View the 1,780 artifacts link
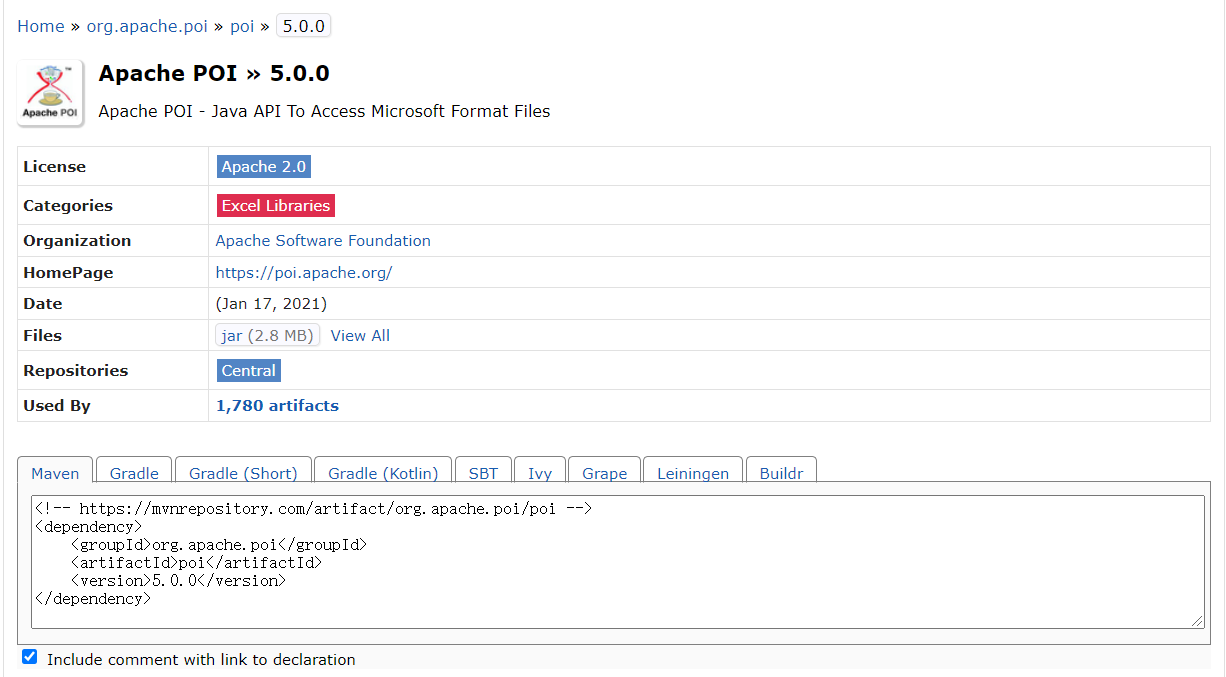Viewport: 1226px width, 677px height. pos(277,406)
